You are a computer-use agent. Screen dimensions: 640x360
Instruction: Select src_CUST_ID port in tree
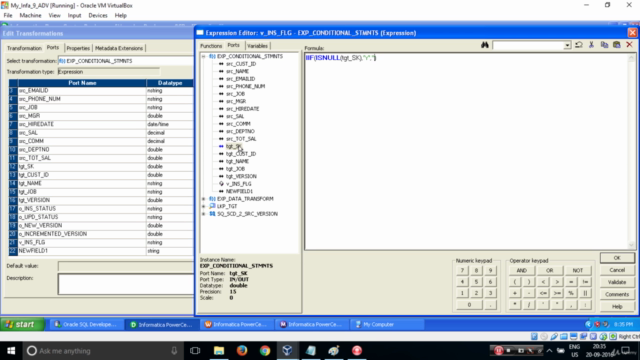tap(241, 64)
